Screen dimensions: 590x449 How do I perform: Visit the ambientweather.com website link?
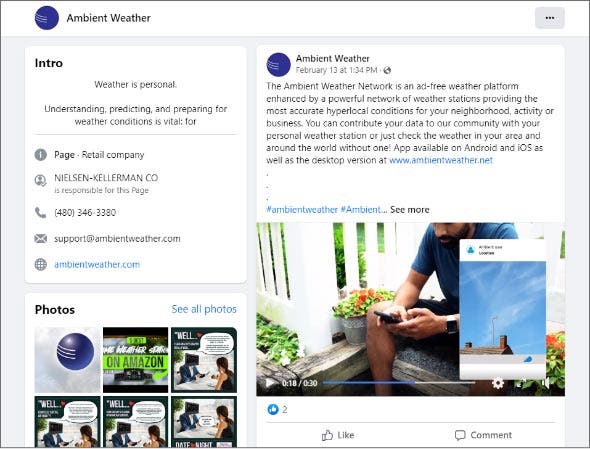tap(97, 264)
